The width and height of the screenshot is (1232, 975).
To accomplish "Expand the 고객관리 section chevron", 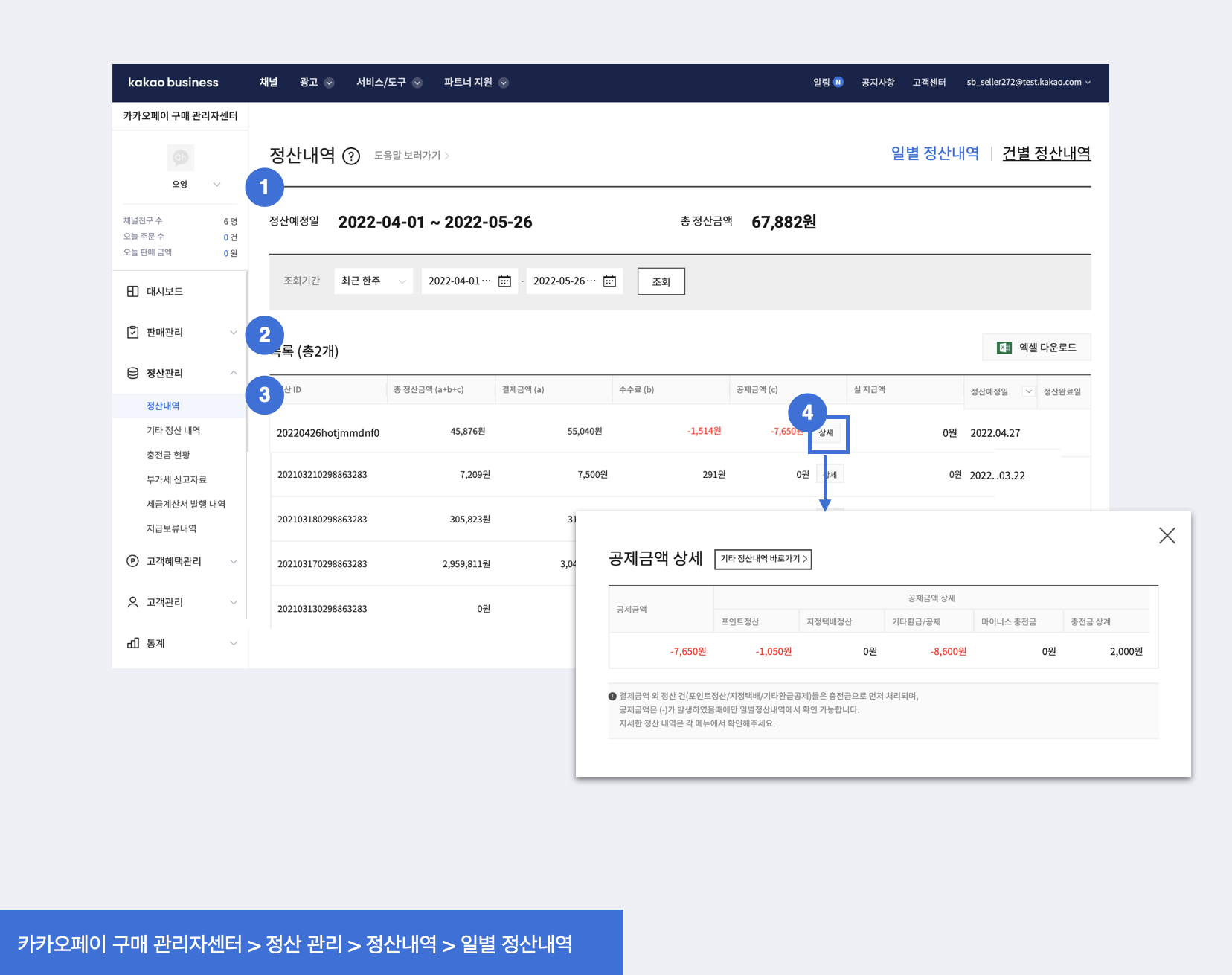I will (x=234, y=602).
